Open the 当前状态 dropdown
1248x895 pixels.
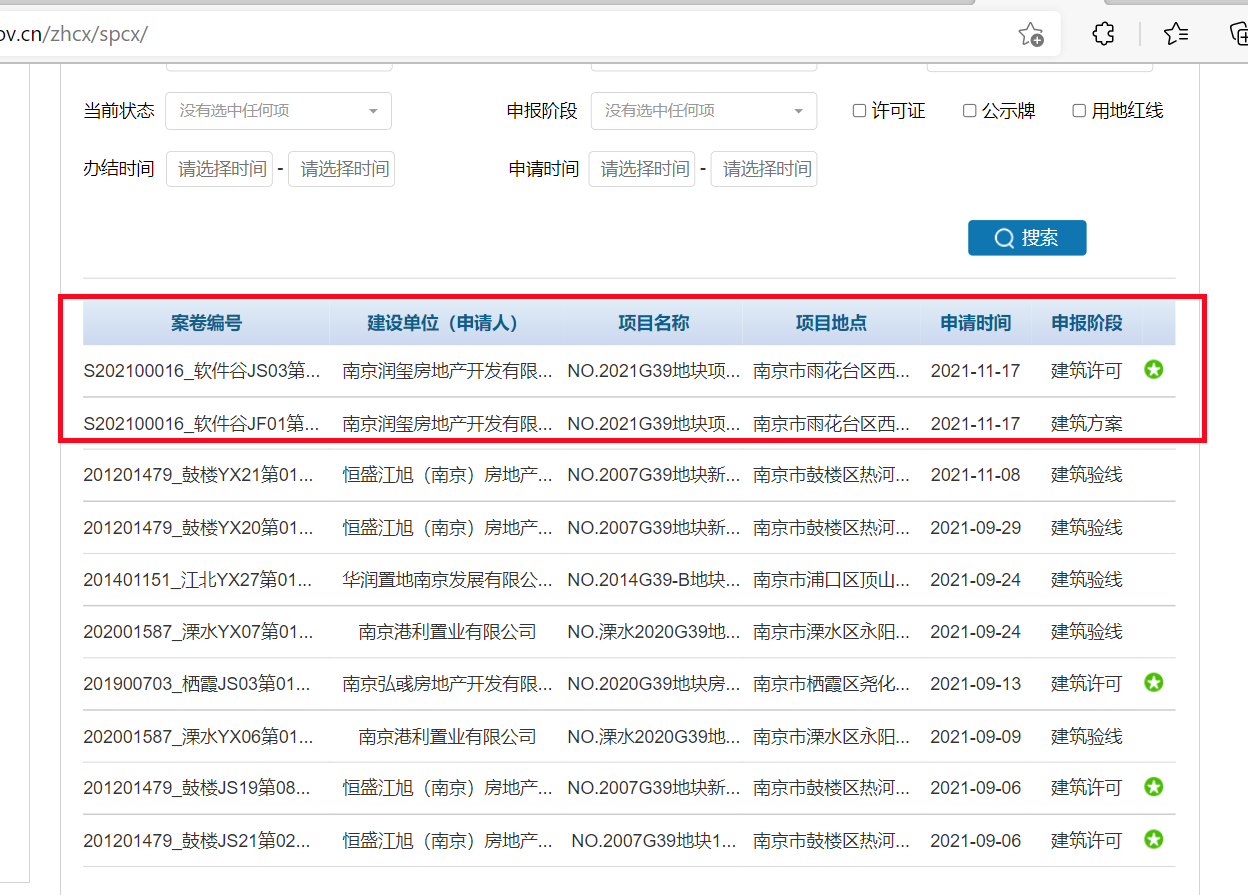278,111
